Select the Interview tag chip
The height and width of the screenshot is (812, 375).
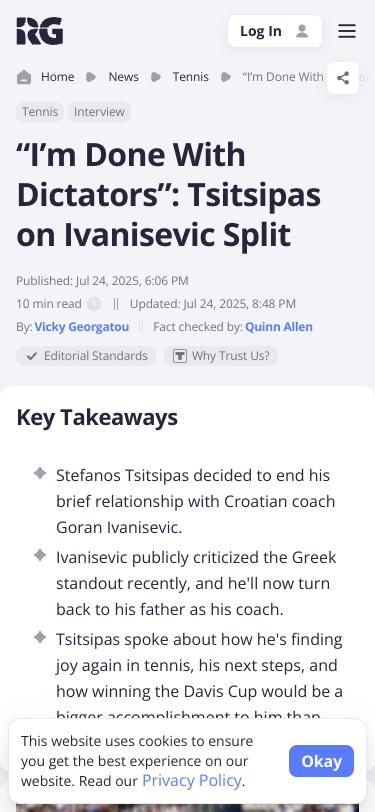click(99, 112)
